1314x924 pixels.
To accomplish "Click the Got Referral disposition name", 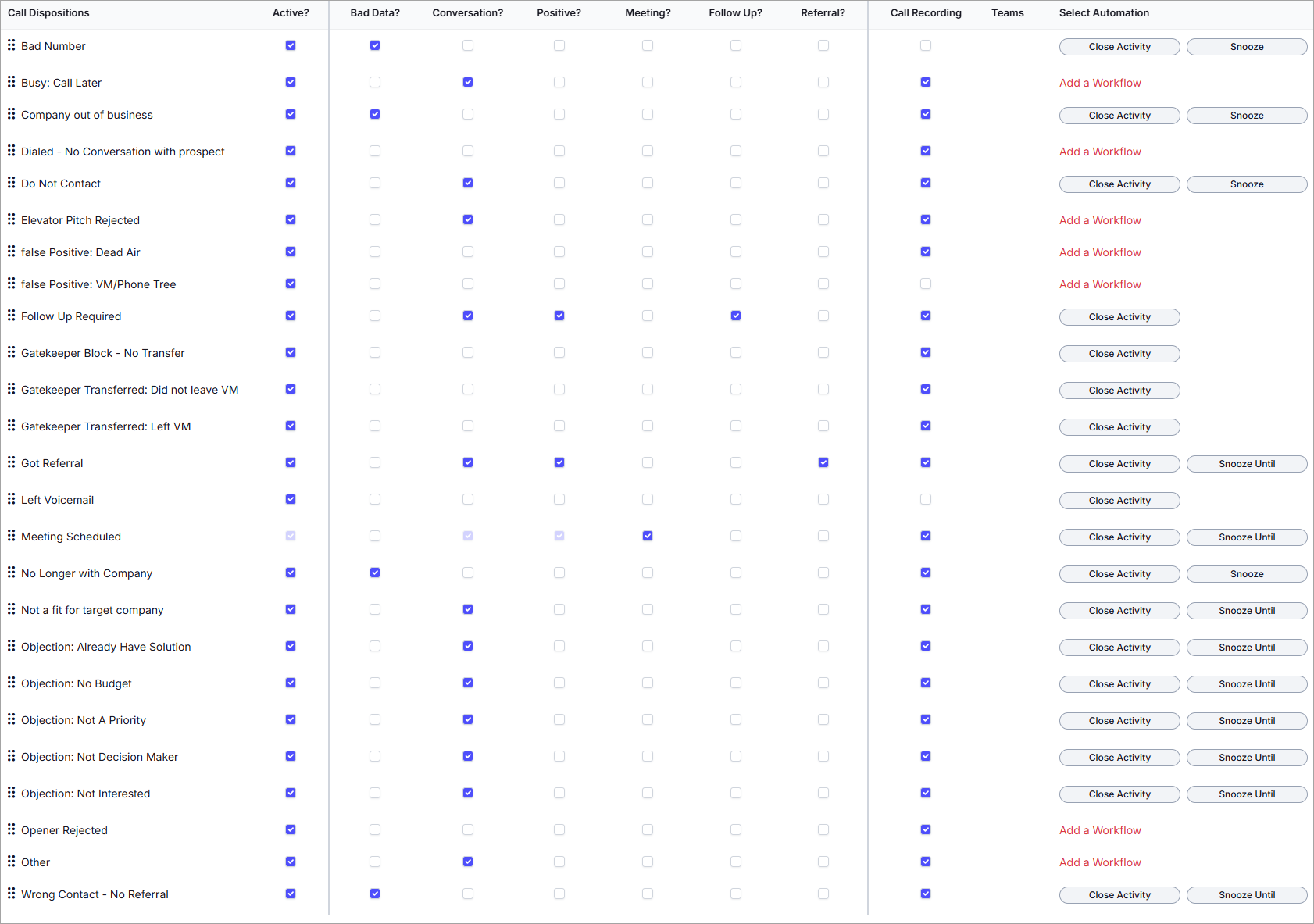I will 52,463.
